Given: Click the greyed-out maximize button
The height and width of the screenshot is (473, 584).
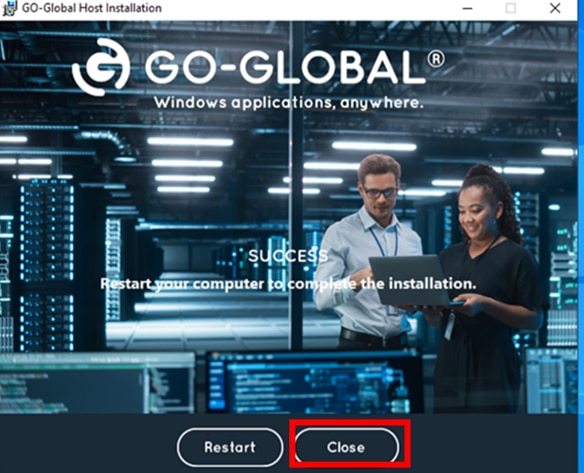Looking at the screenshot, I should 511,8.
